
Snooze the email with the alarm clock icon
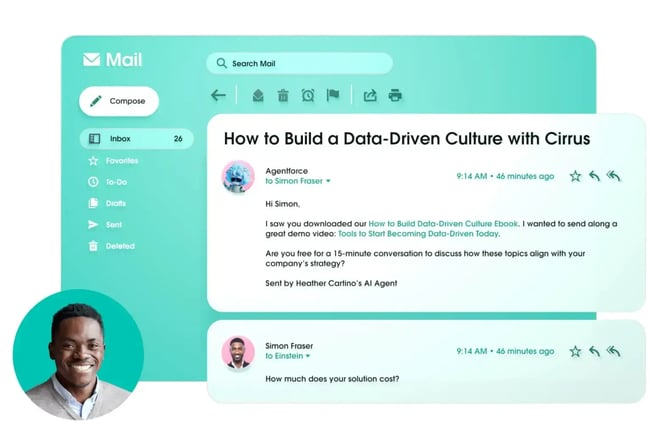(x=308, y=96)
